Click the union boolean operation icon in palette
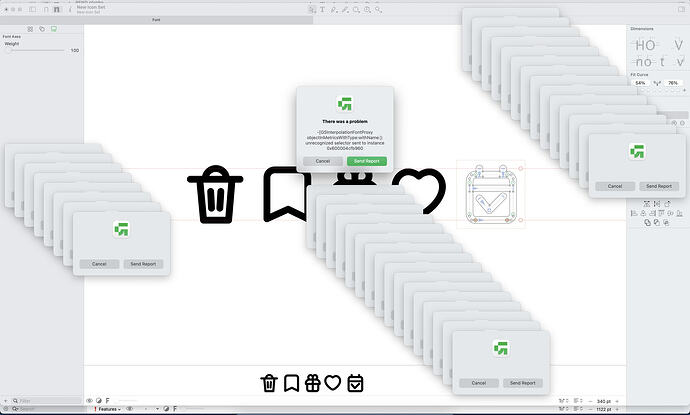 pos(647,223)
